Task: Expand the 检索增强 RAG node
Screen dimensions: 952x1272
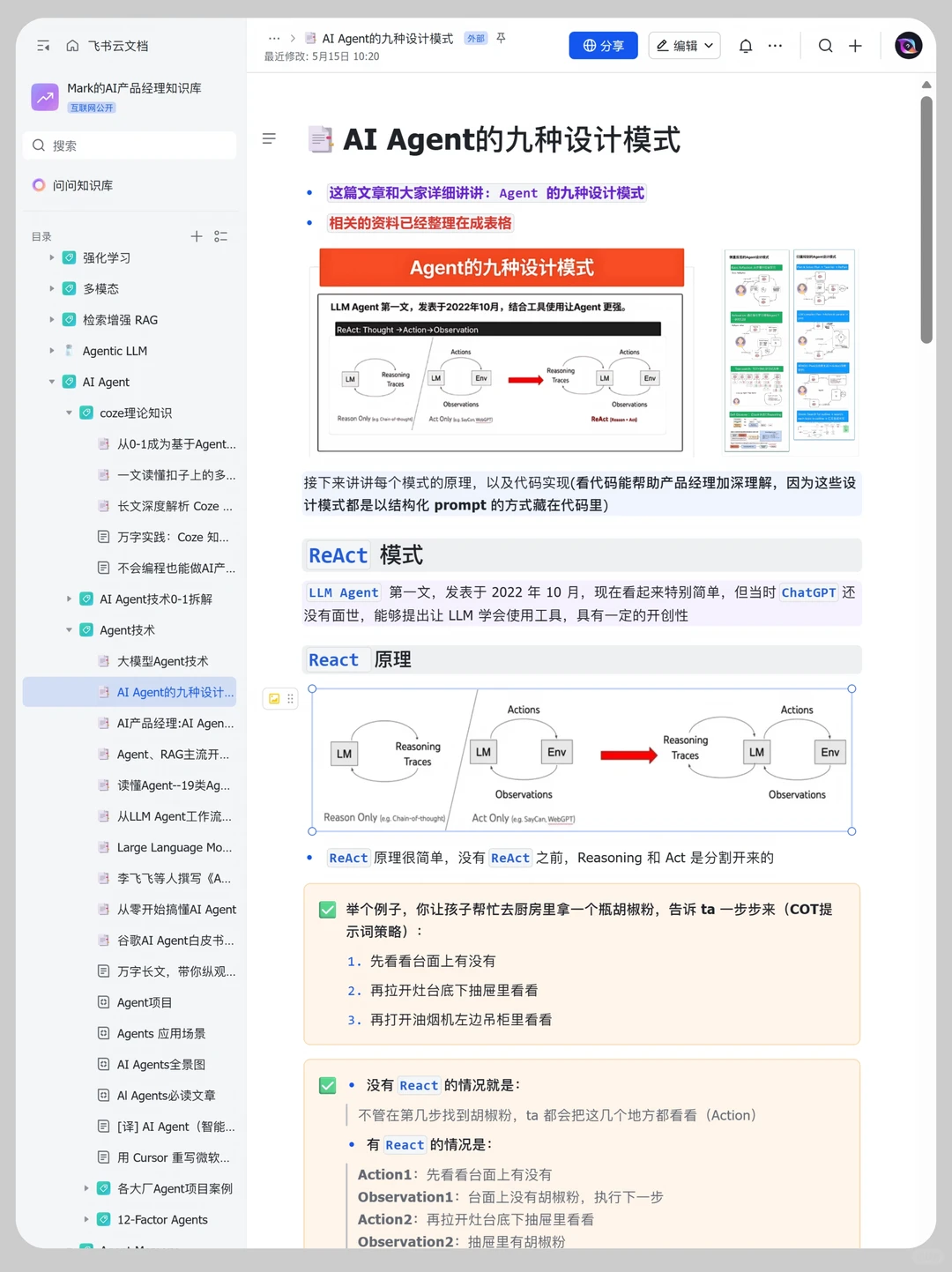Action: click(51, 320)
